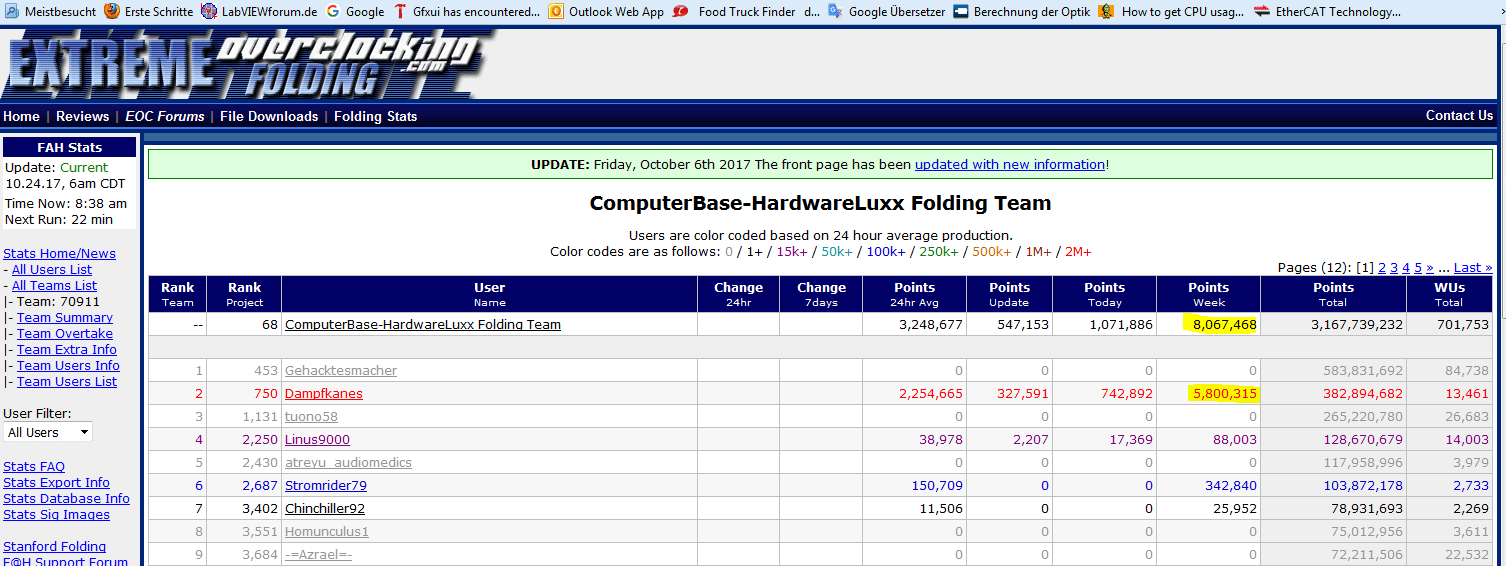Open All Teams List link
The image size is (1506, 566).
coord(54,285)
